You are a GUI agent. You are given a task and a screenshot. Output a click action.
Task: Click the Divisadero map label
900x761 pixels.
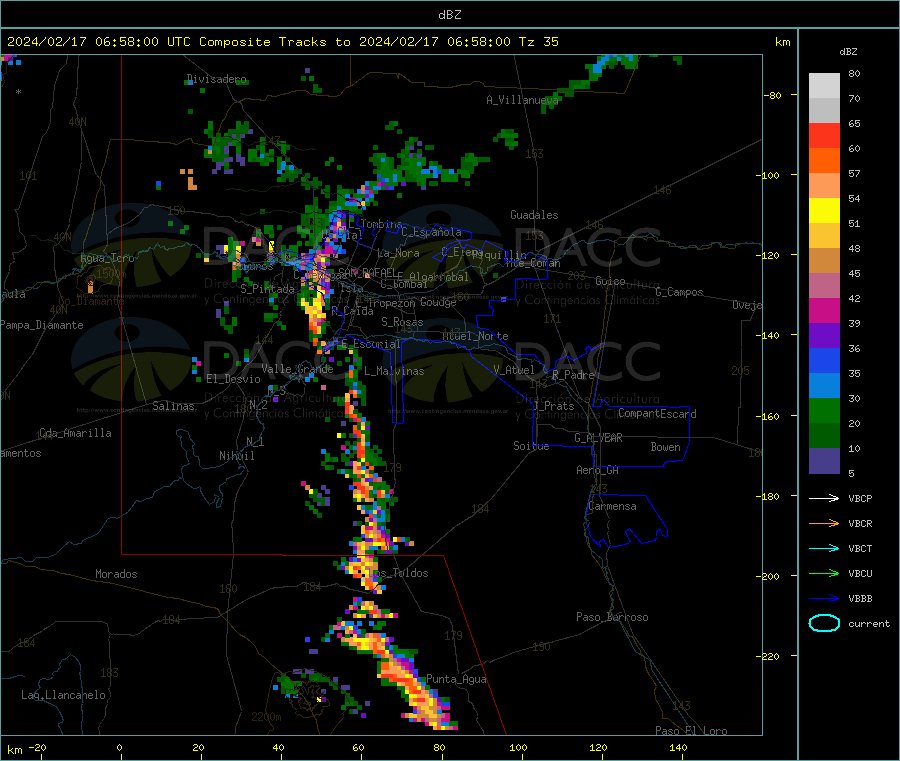click(216, 79)
